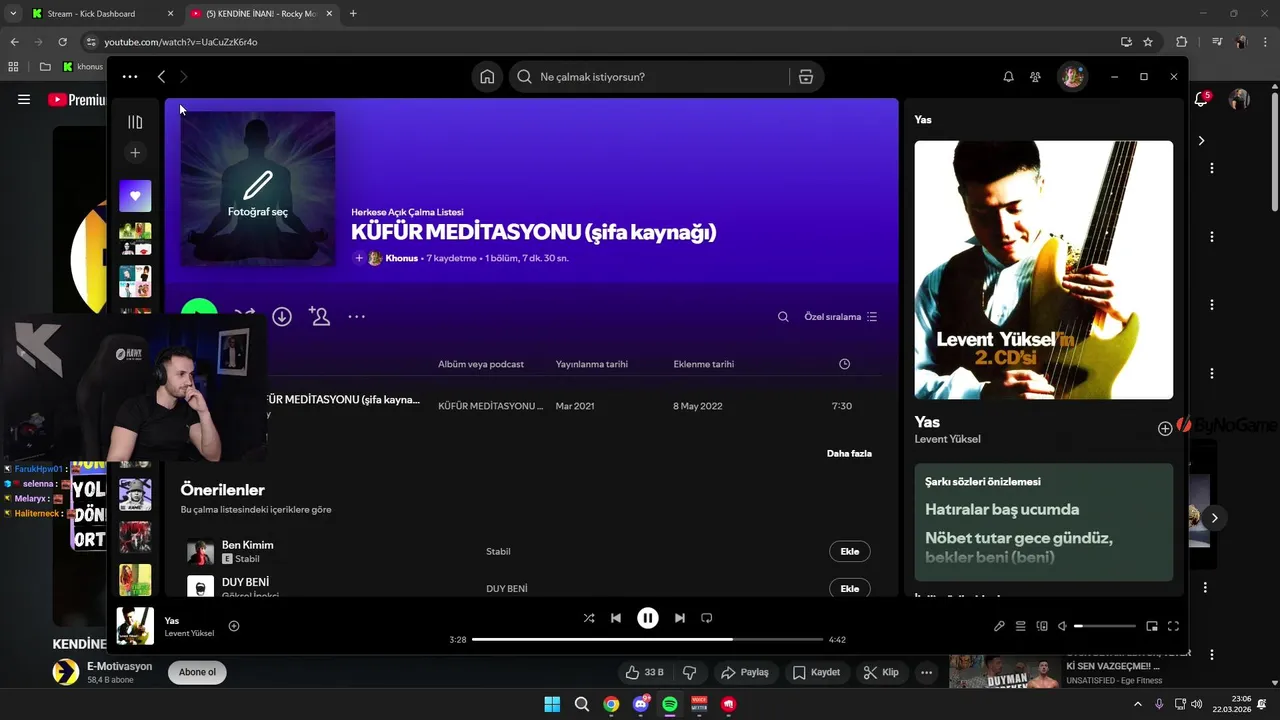The image size is (1280, 720).
Task: Toggle lyrics microphone icon
Action: coord(999,626)
